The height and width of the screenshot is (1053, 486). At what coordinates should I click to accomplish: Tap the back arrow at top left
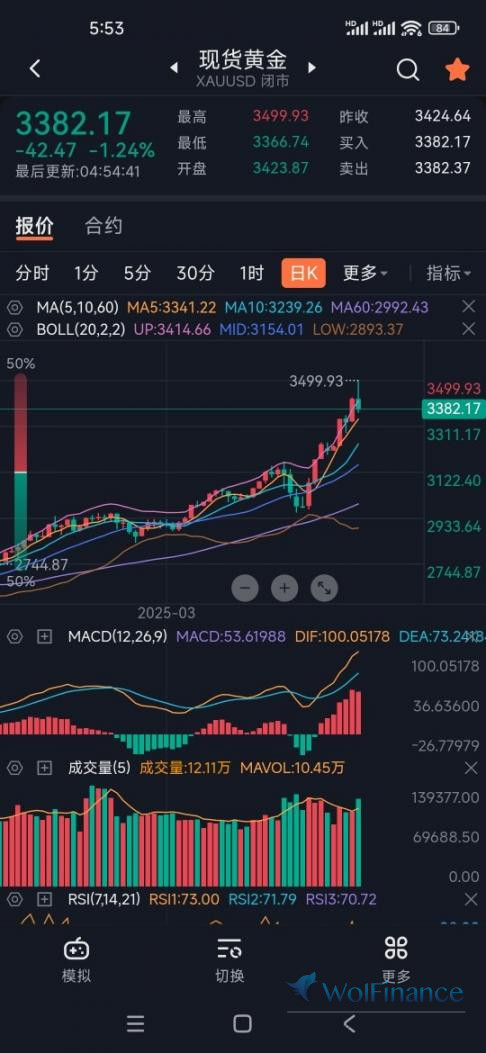coord(36,68)
